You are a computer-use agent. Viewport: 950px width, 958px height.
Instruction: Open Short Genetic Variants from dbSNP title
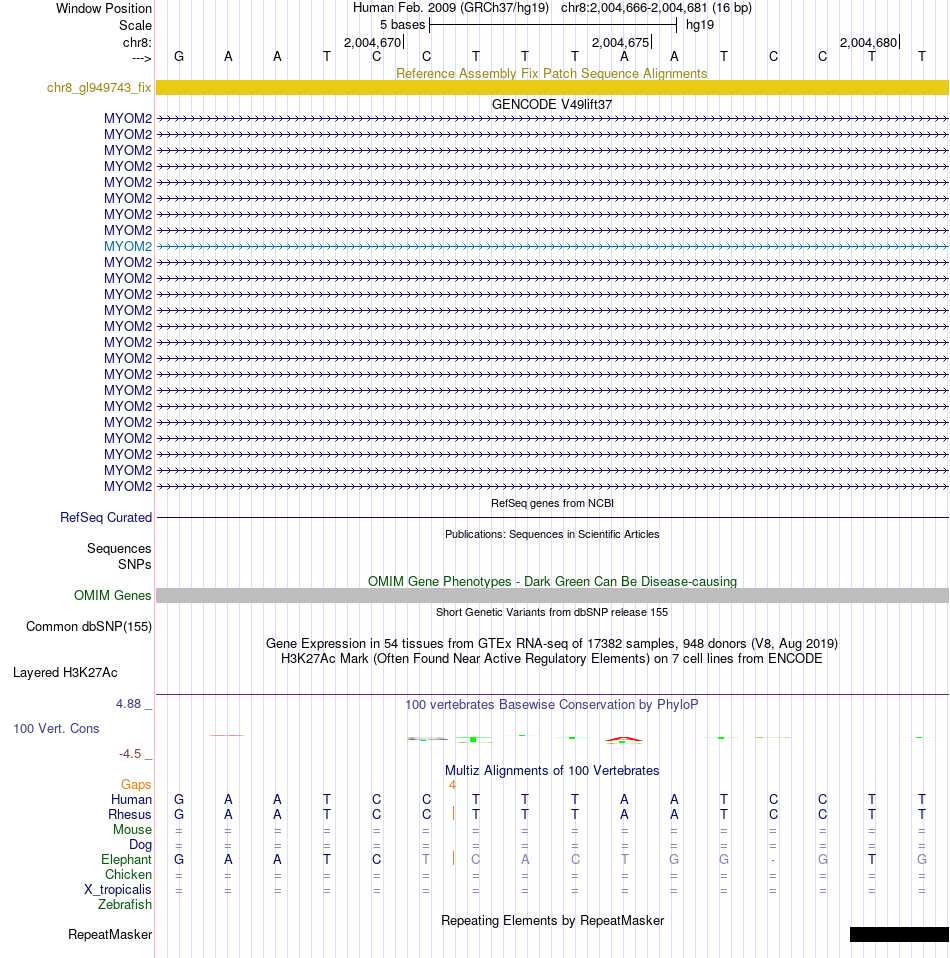tap(552, 612)
